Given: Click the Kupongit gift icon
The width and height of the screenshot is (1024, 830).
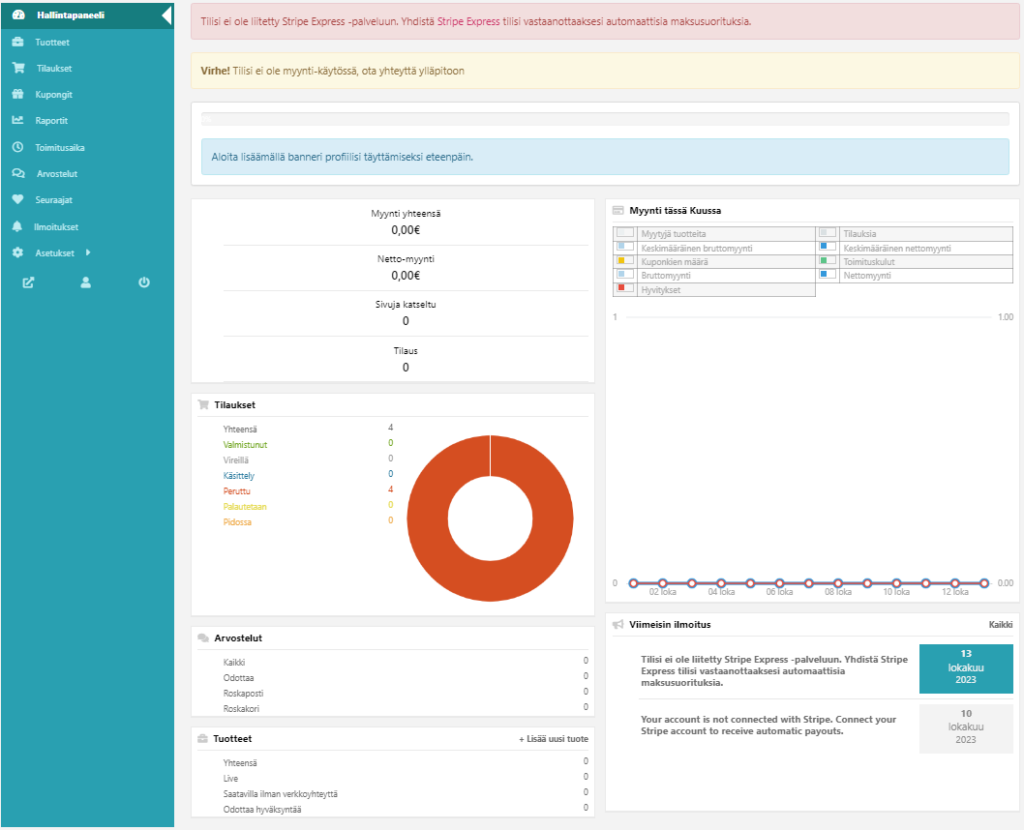Looking at the screenshot, I should pyautogui.click(x=17, y=95).
